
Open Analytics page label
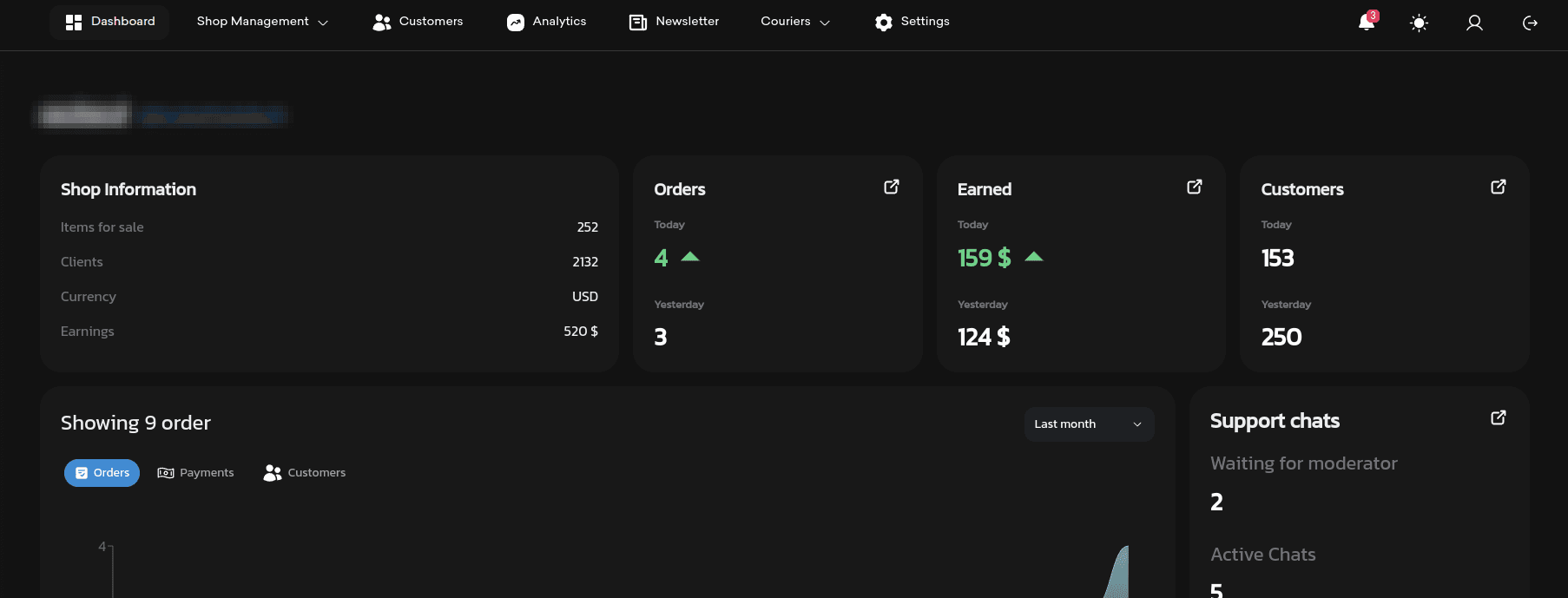[559, 21]
